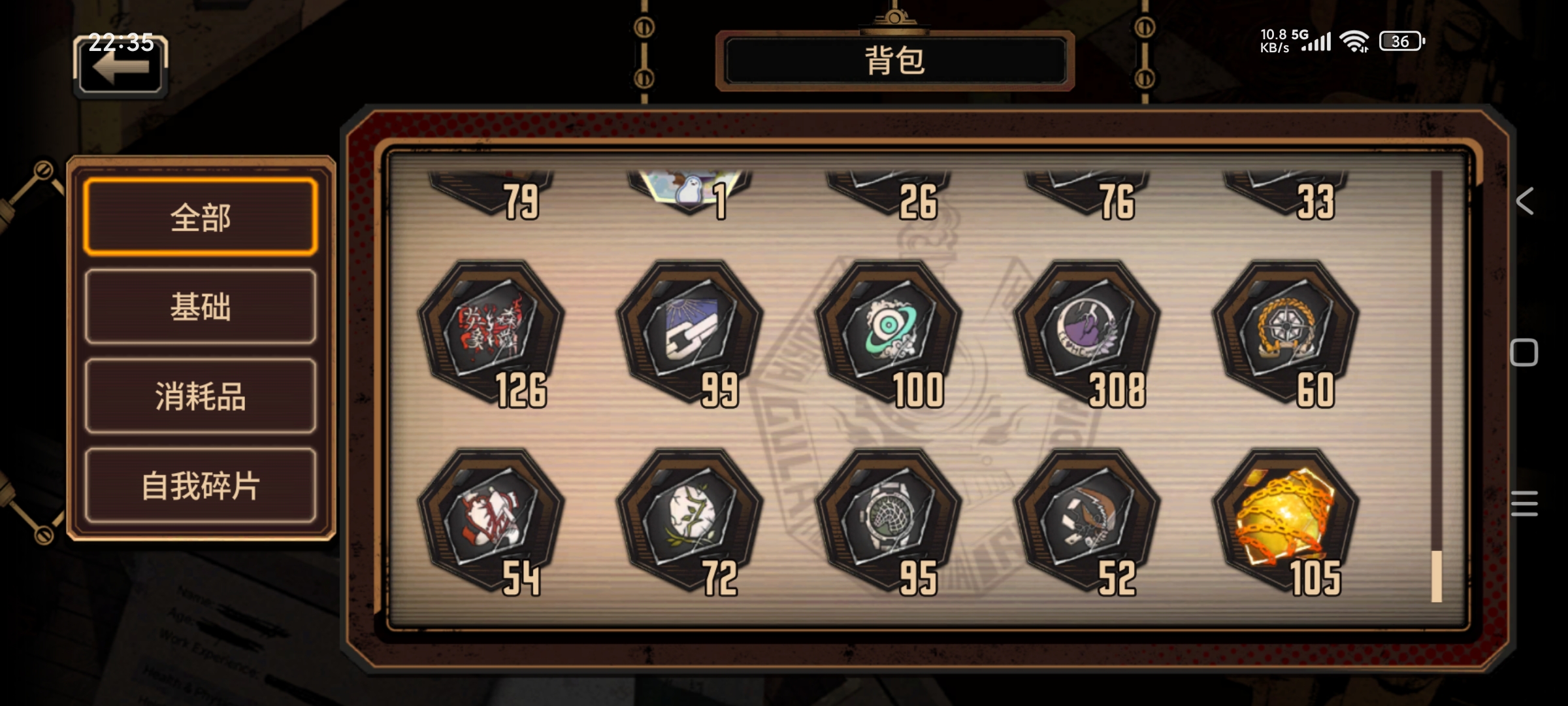1568x706 pixels.
Task: Tap the wristwatch item with count 95
Action: [889, 520]
